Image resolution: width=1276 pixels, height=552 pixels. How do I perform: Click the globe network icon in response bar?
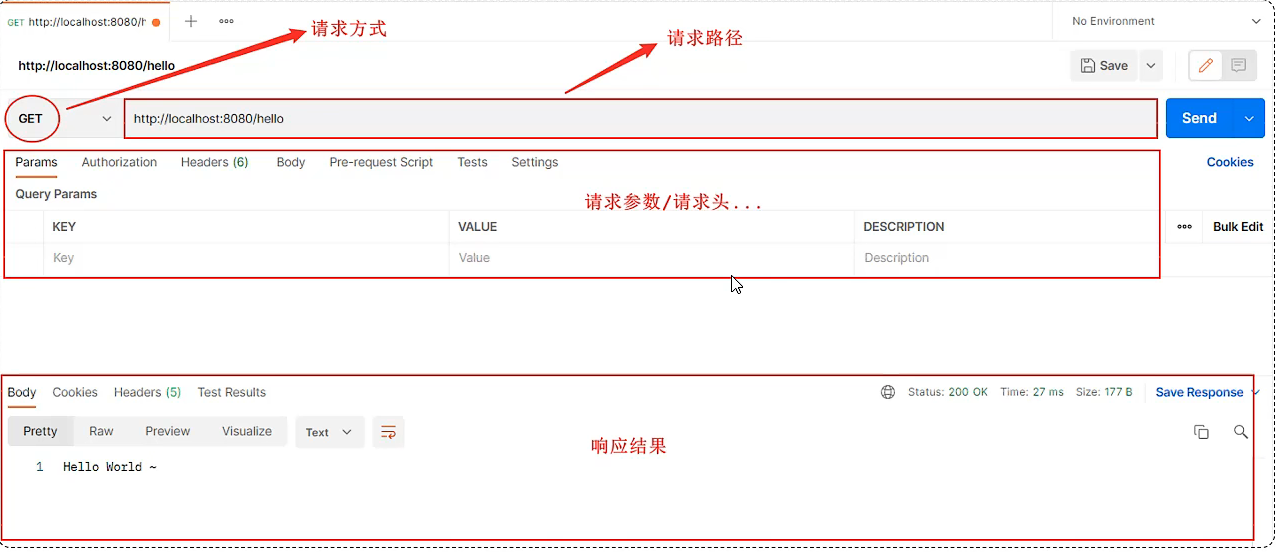[888, 392]
